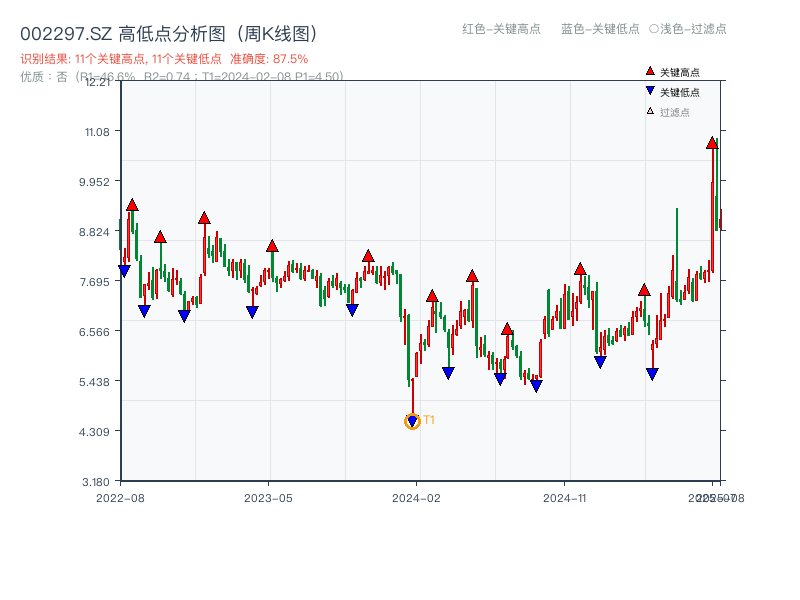Click the 2024-11 x-axis label
The width and height of the screenshot is (800, 600).
tap(564, 498)
